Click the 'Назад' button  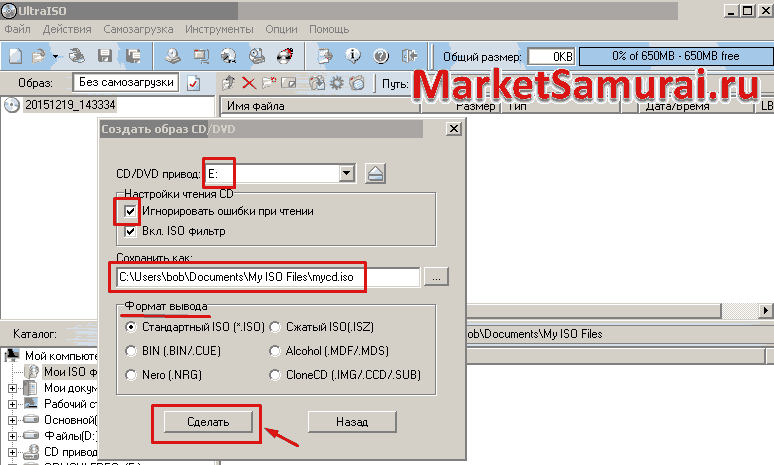coord(352,422)
